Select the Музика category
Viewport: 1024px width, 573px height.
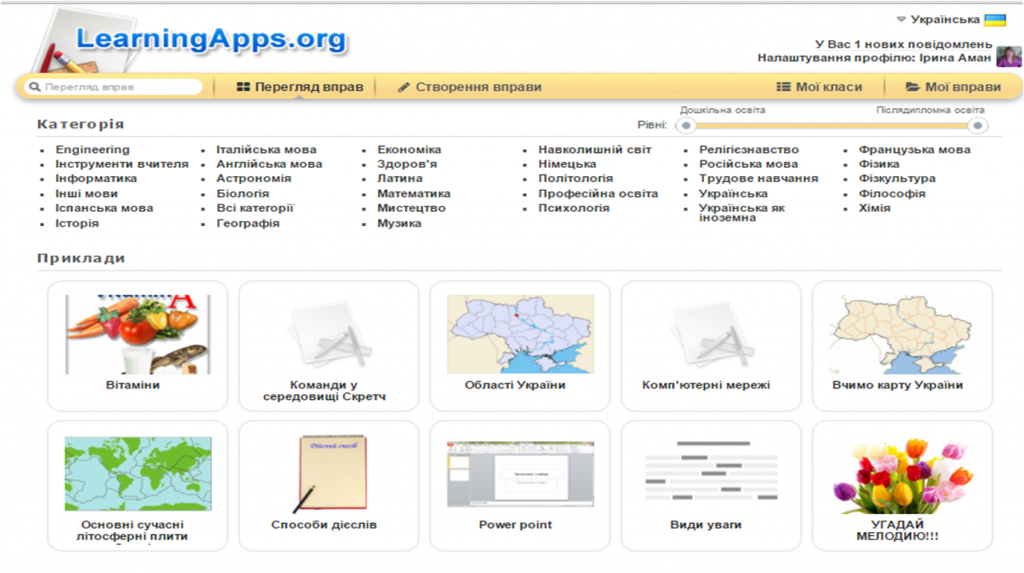(x=399, y=223)
